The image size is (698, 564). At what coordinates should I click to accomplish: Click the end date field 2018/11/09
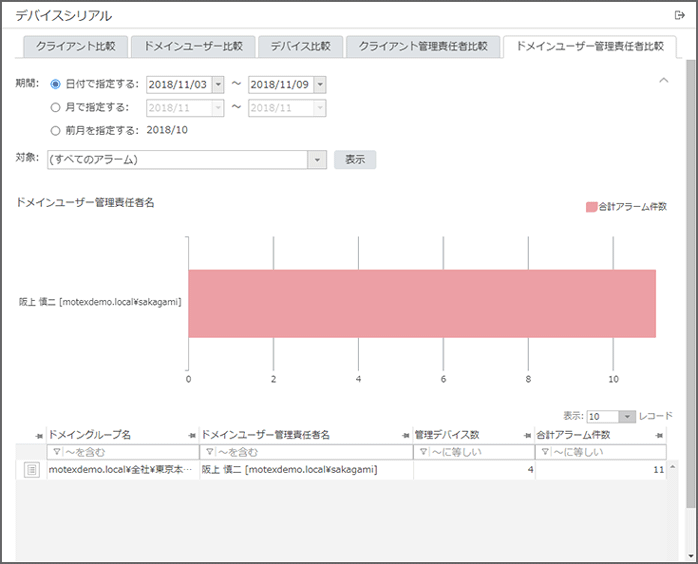[x=281, y=85]
